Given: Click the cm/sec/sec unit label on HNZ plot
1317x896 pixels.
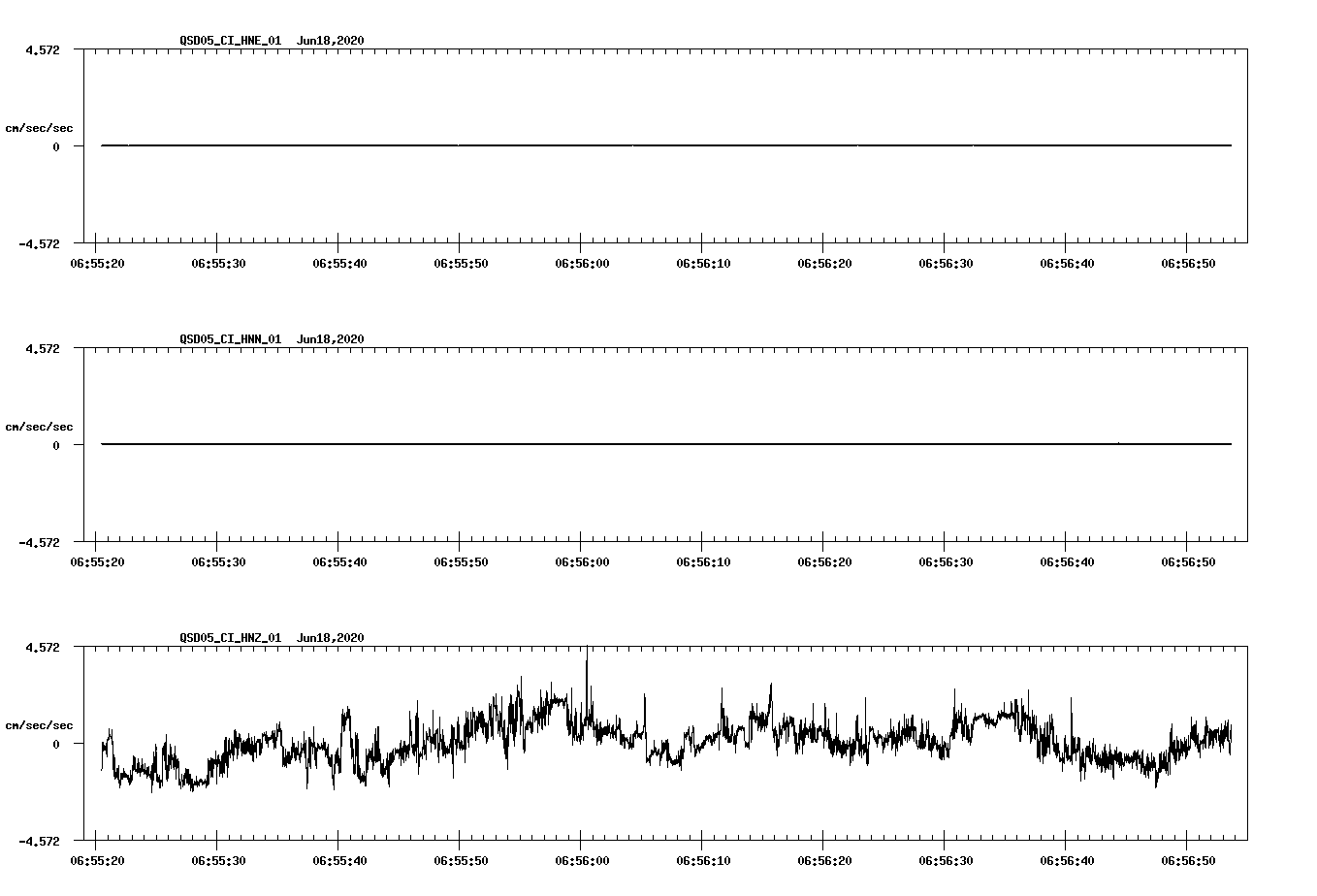Looking at the screenshot, I should pyautogui.click(x=40, y=725).
